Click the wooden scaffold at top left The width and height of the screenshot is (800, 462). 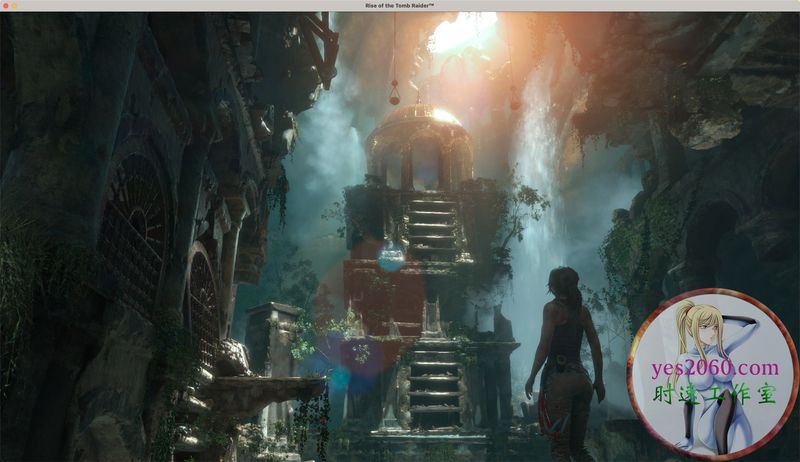[x=312, y=42]
